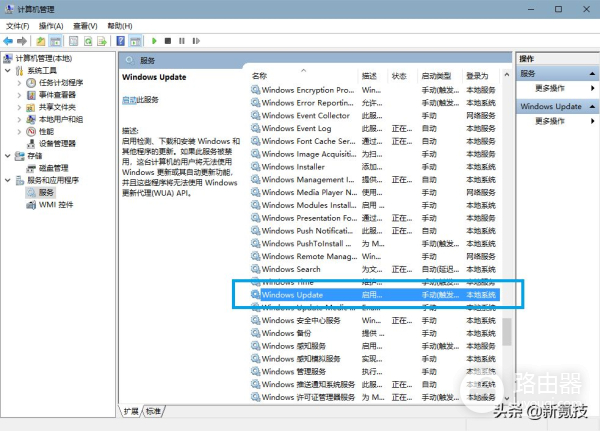This screenshot has height=431, width=600.
Task: Select the Windows 备份 service row
Action: click(x=375, y=333)
